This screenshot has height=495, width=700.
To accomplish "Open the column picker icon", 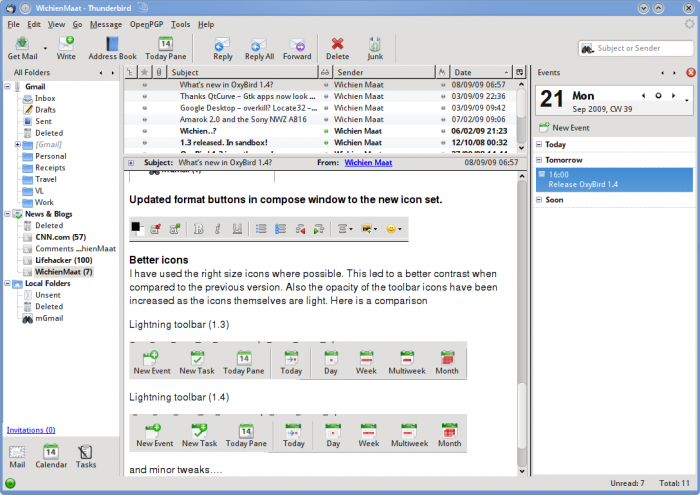I will click(x=519, y=72).
